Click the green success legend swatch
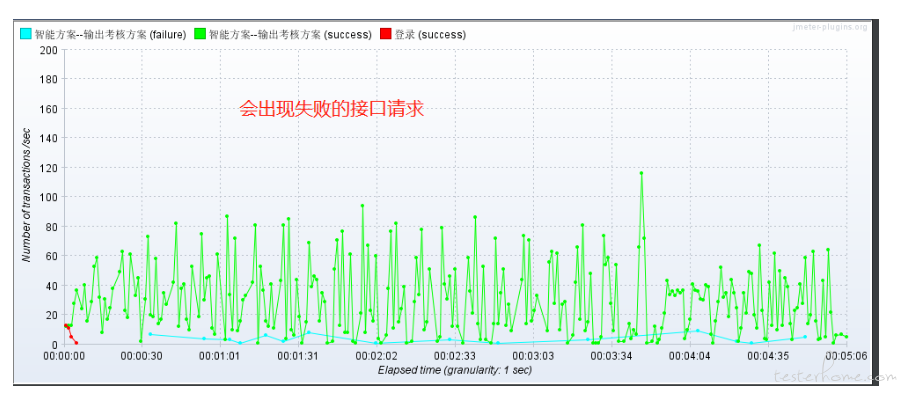 pos(200,34)
